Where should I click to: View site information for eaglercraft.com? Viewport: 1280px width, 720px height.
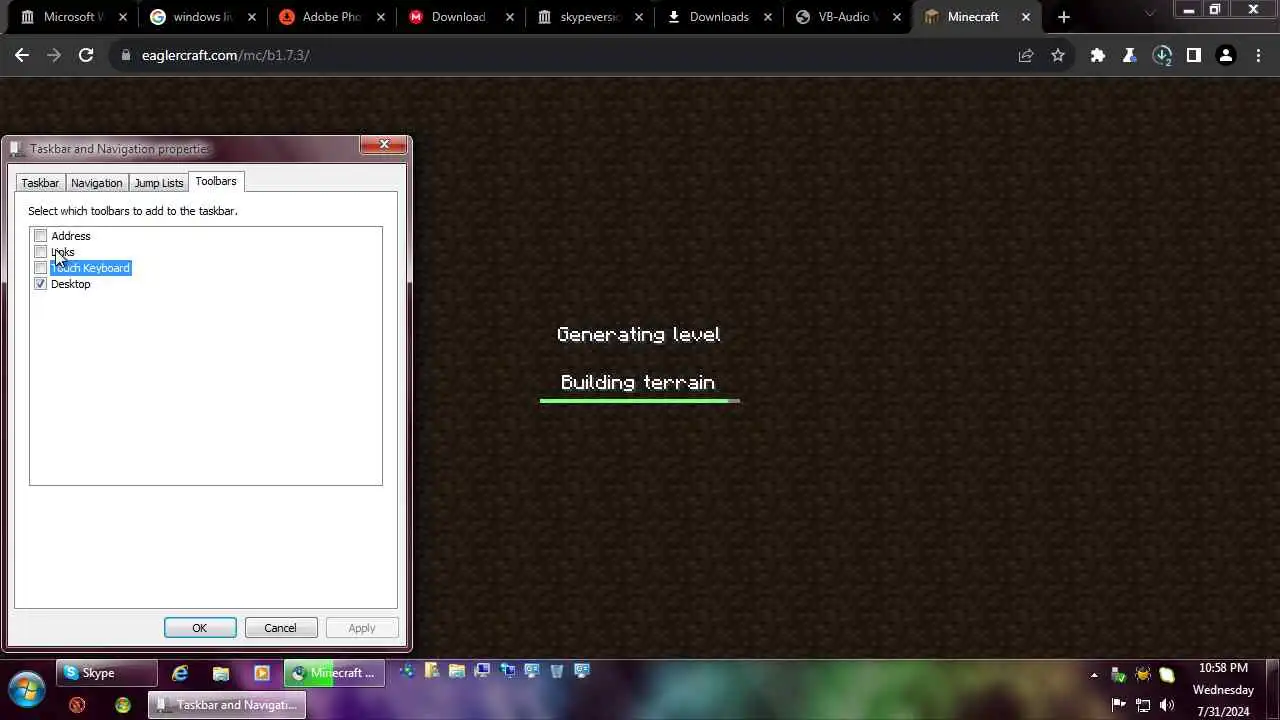(125, 56)
